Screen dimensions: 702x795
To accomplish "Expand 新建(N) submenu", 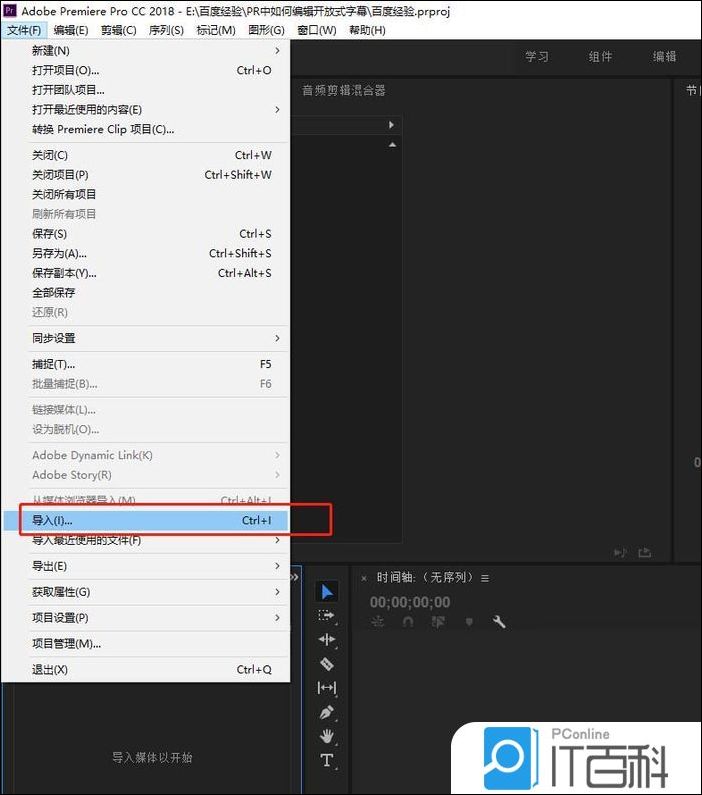I will (x=145, y=51).
